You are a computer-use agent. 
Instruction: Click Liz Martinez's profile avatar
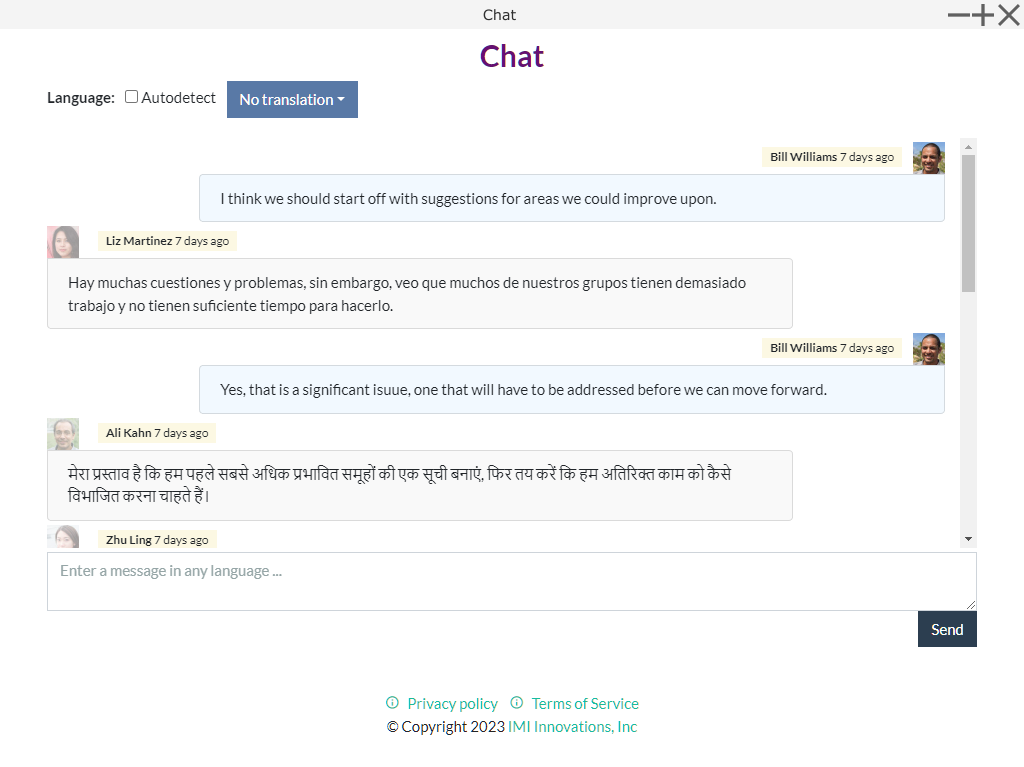(x=63, y=242)
